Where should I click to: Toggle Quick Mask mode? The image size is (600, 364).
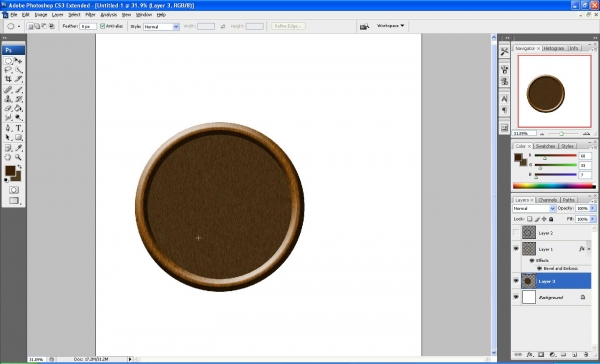click(14, 190)
